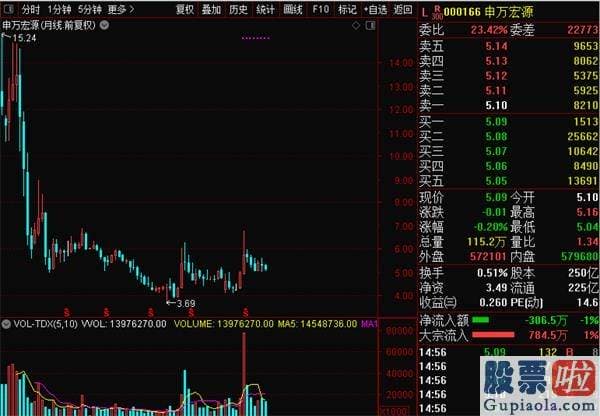Click the VOLUME: 13976270.00 readout
The height and width of the screenshot is (416, 600).
224,324
